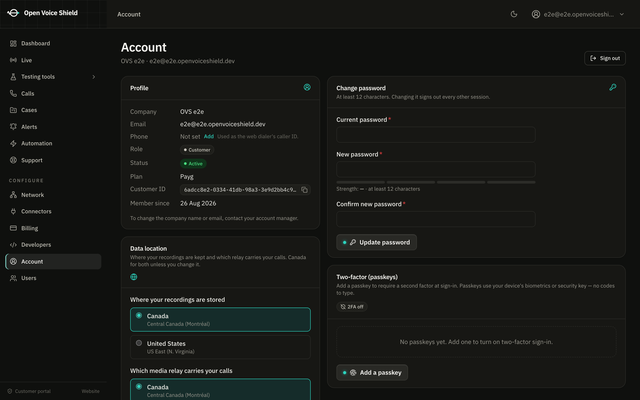This screenshot has width=640, height=400.
Task: Open the account dropdown chevron in header
Action: (622, 14)
